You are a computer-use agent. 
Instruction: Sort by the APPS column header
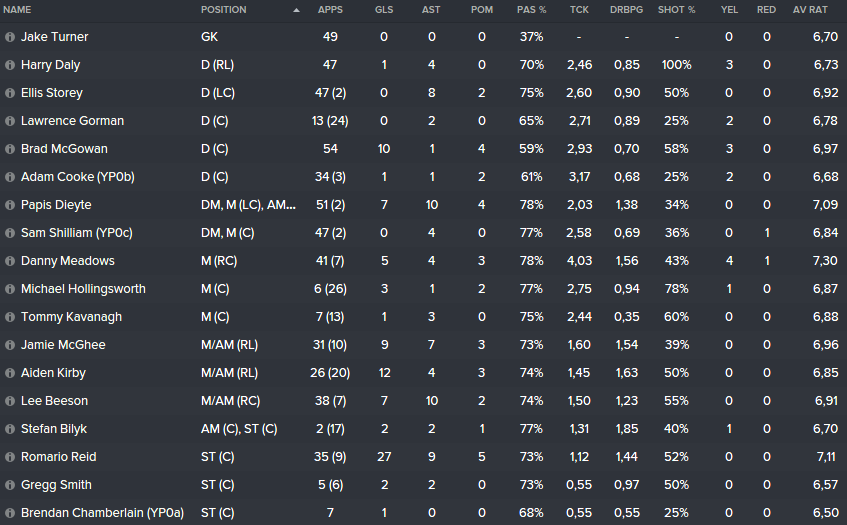coord(330,10)
